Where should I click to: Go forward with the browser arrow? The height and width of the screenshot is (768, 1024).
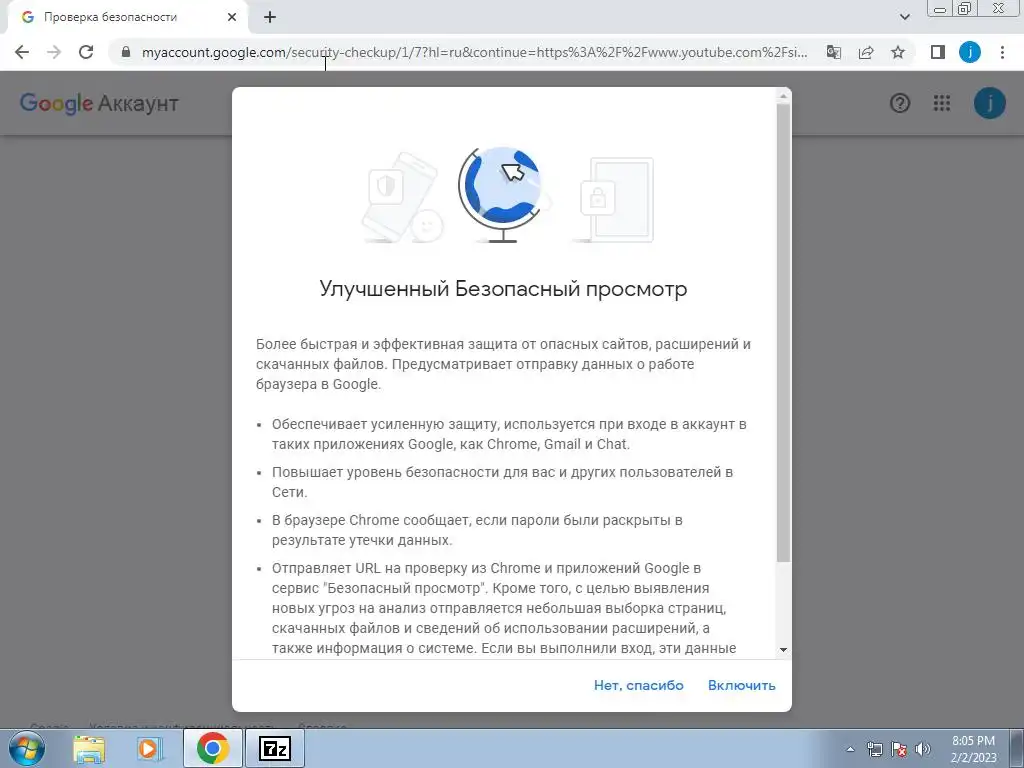click(54, 52)
